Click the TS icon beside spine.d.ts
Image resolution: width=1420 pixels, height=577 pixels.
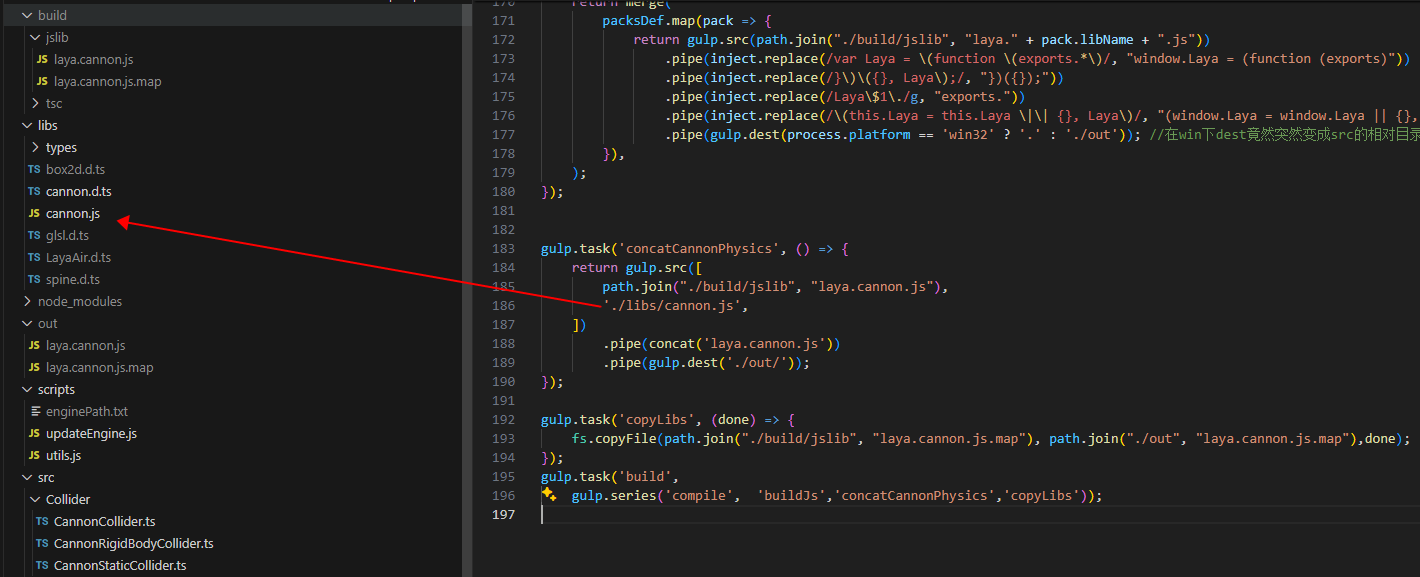(x=34, y=279)
